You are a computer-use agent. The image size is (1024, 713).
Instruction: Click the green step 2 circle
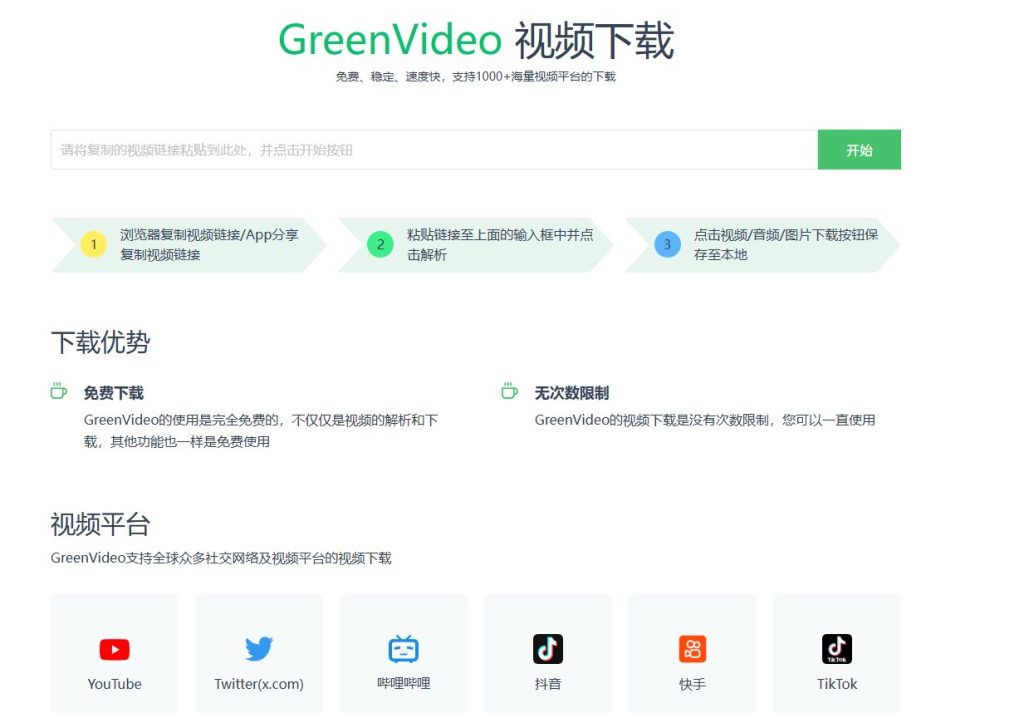tap(380, 244)
